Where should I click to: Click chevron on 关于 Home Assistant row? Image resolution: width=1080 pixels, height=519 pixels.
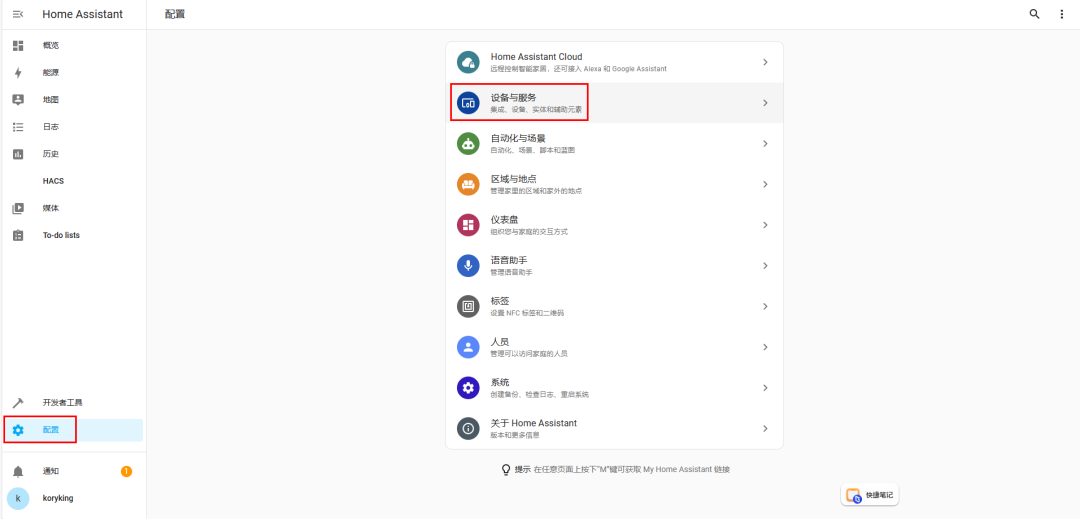765,428
